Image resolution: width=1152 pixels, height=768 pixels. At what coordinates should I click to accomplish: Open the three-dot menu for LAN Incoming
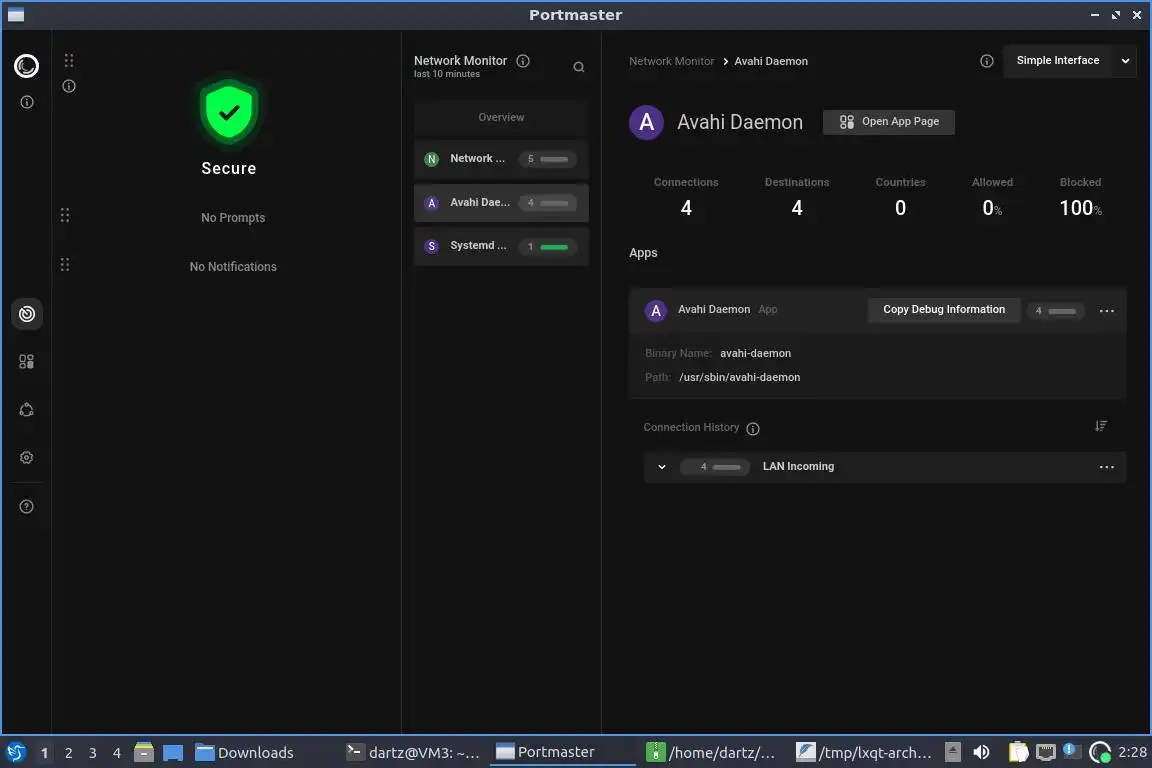point(1106,467)
